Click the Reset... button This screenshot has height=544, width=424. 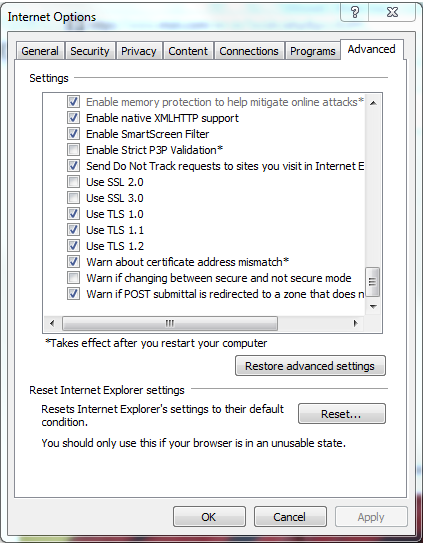coord(341,414)
